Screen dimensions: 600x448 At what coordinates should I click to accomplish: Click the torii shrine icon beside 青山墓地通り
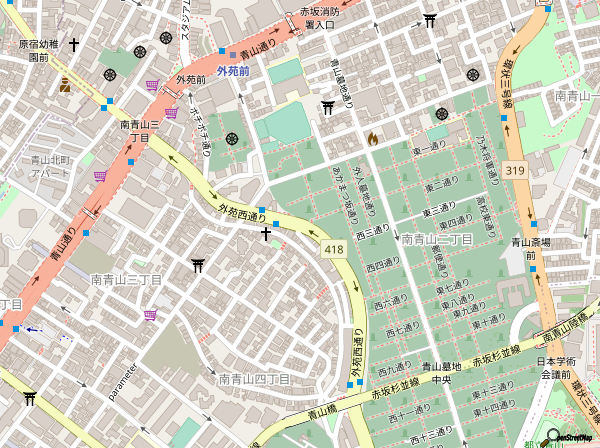[327, 108]
